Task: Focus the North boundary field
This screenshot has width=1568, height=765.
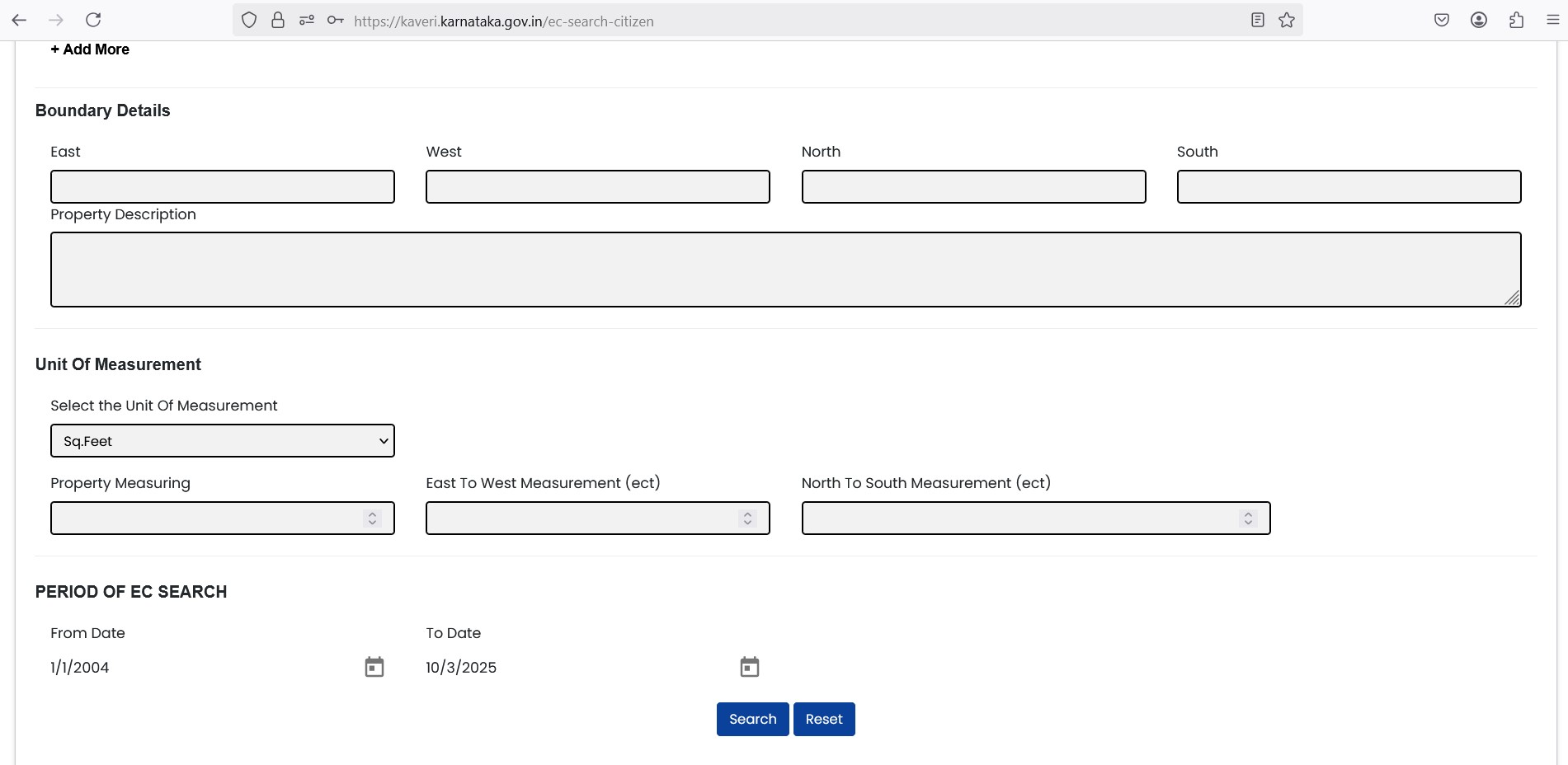Action: [973, 186]
